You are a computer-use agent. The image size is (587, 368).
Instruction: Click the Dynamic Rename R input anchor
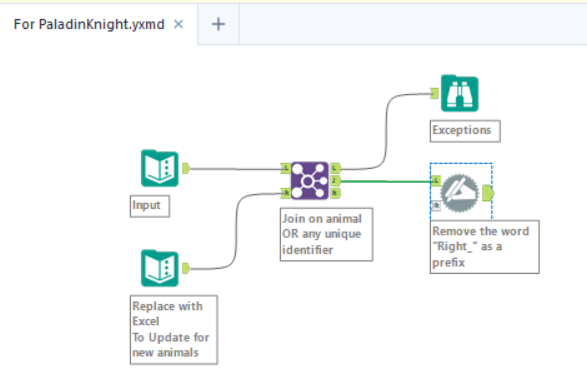tap(436, 206)
